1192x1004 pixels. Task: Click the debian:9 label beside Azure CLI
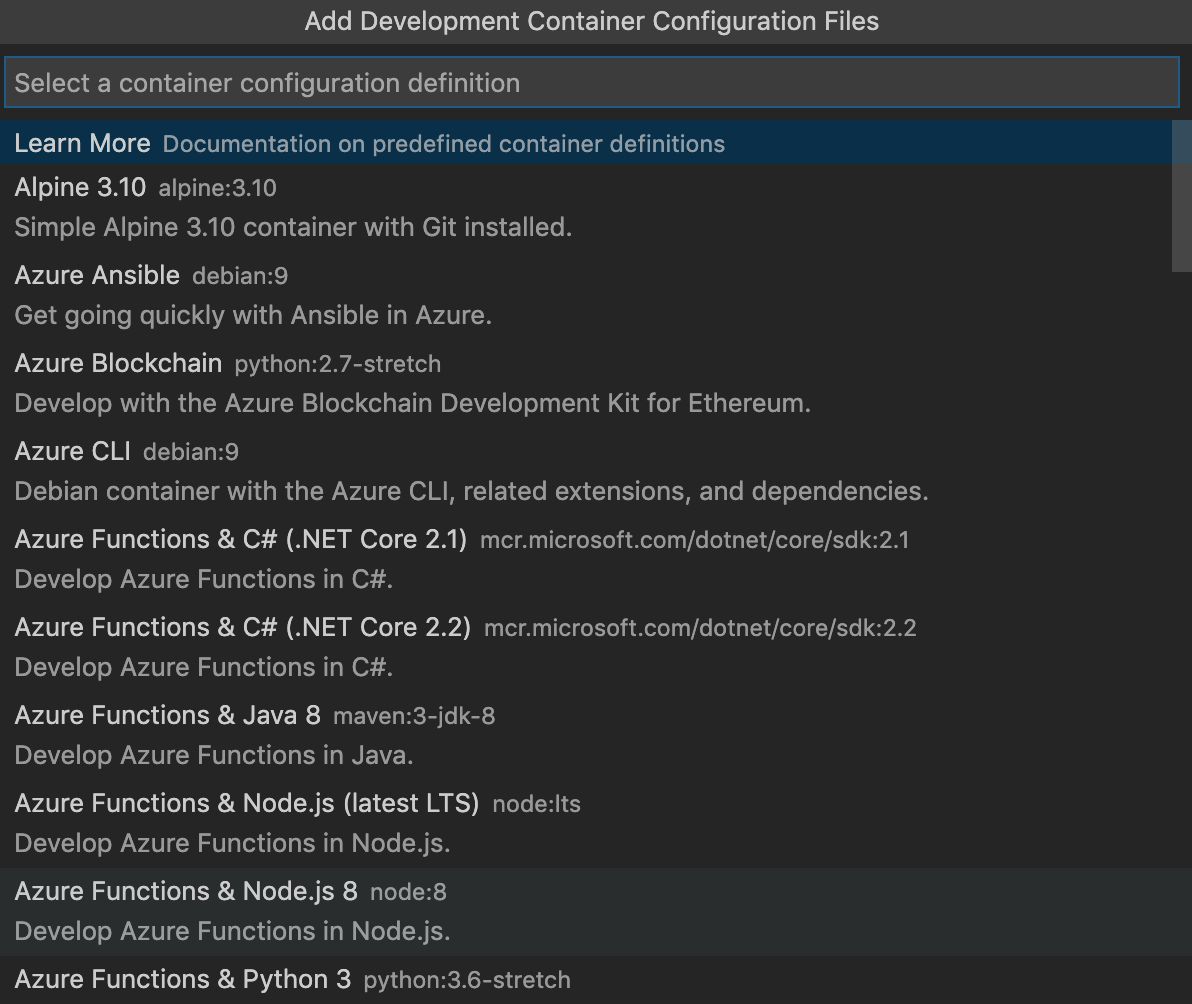(x=190, y=452)
